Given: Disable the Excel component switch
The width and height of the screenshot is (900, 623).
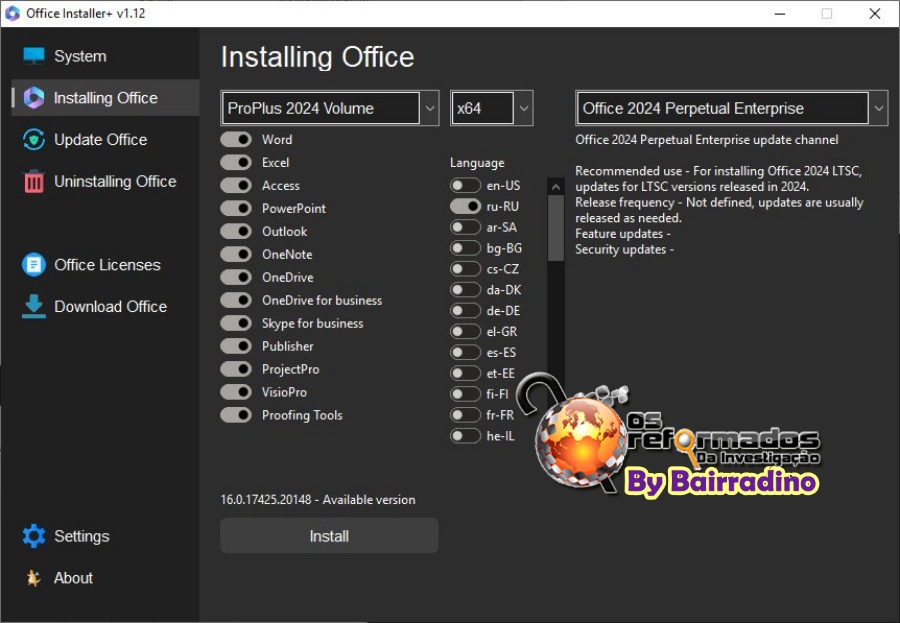Looking at the screenshot, I should click(236, 162).
